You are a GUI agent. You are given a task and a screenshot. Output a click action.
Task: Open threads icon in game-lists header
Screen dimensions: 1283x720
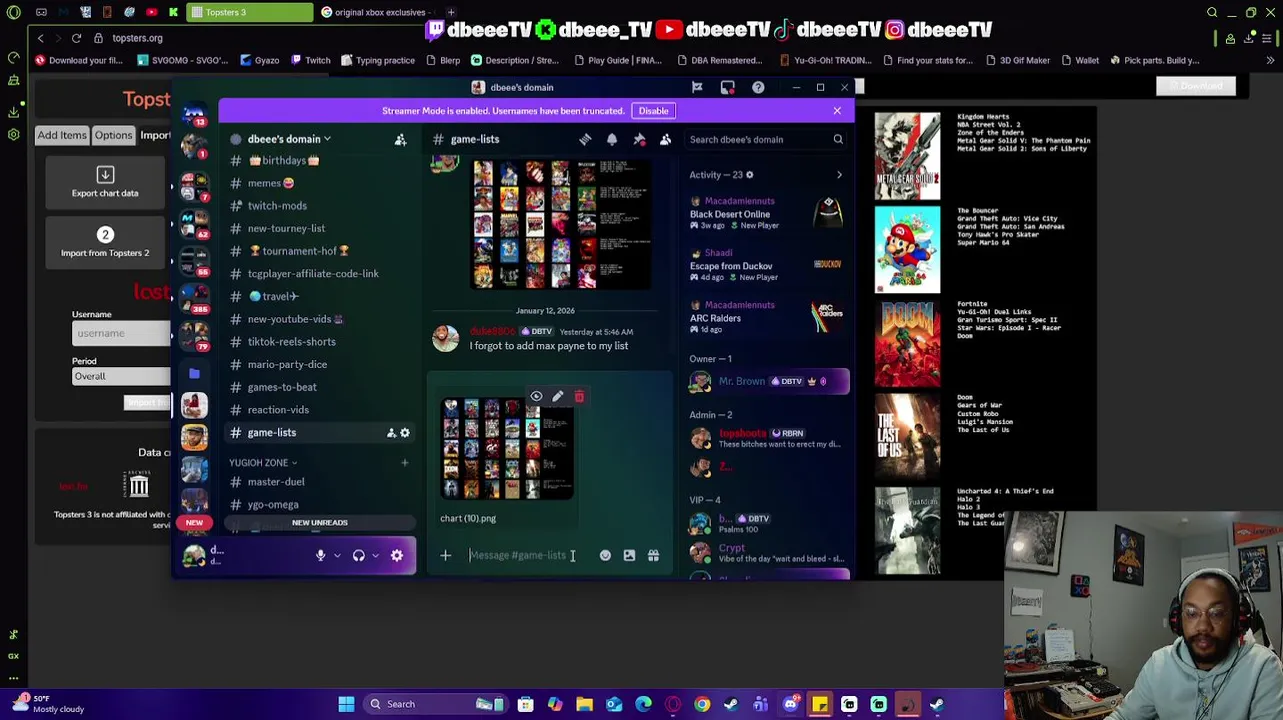click(585, 140)
